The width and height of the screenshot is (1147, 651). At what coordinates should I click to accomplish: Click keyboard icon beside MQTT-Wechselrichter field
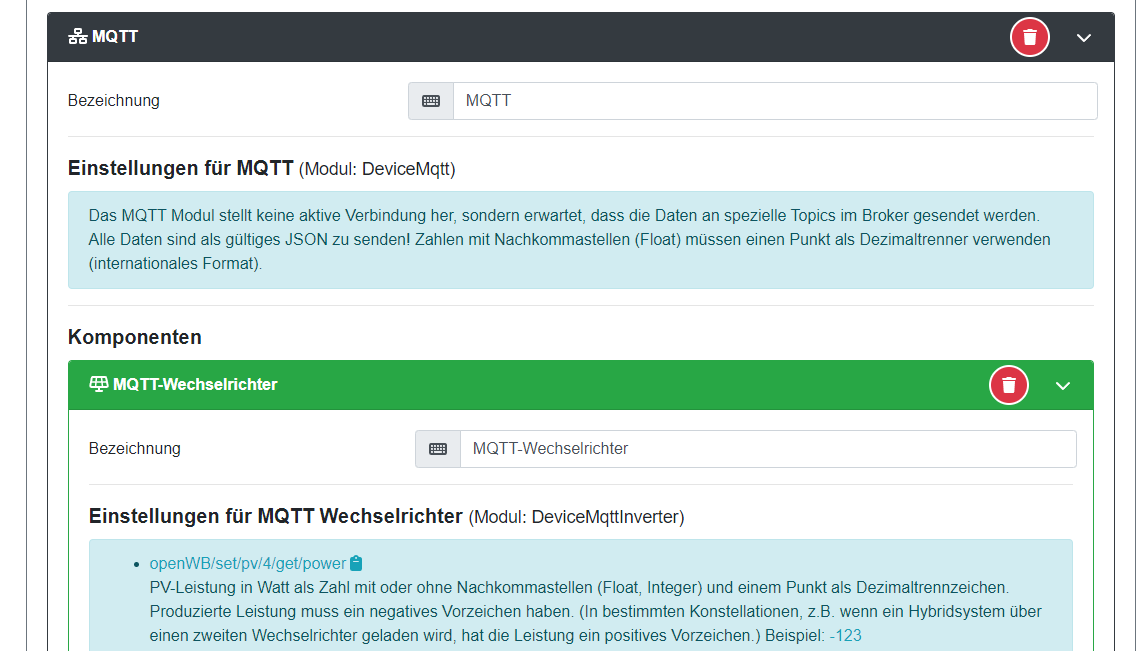pos(437,449)
